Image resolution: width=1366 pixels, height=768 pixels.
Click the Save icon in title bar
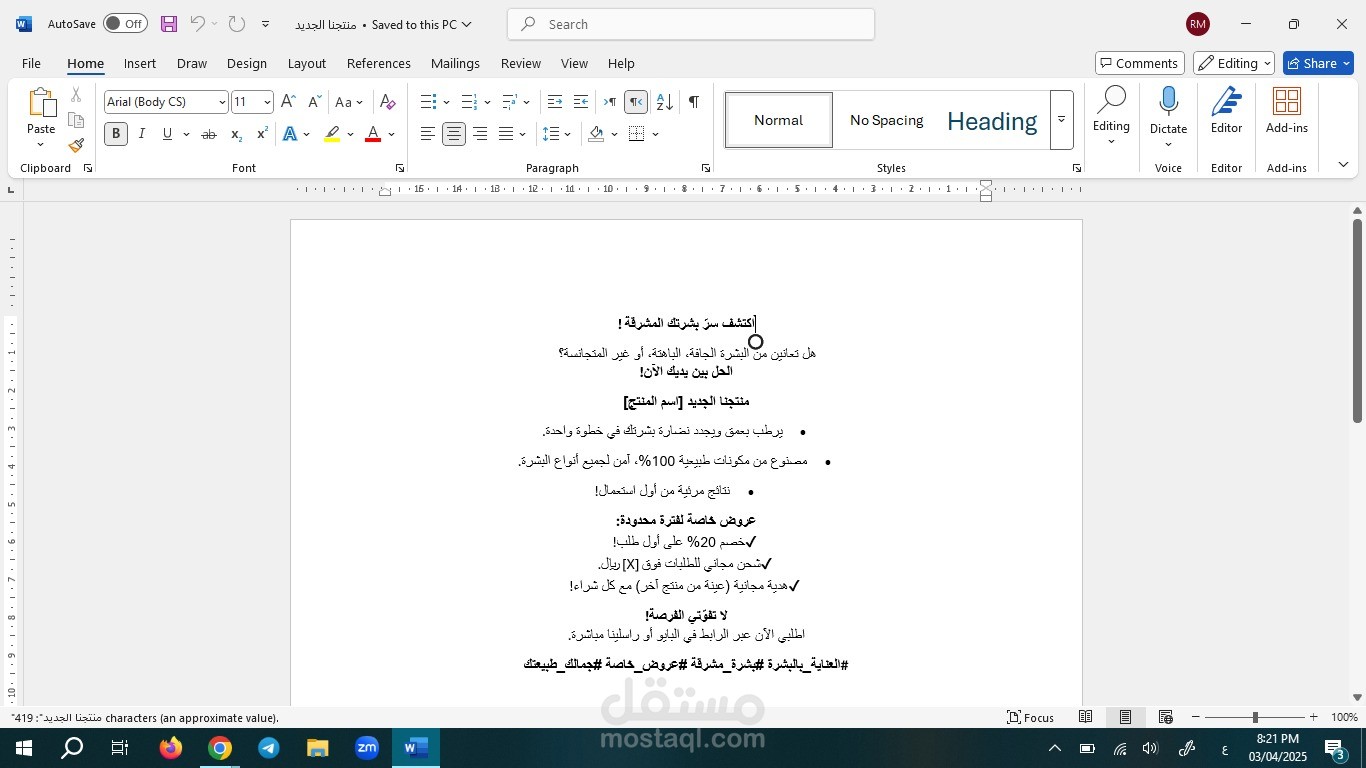click(168, 24)
